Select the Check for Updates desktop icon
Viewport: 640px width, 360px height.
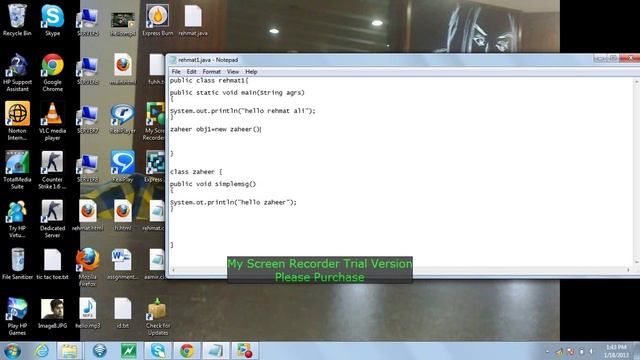(158, 316)
